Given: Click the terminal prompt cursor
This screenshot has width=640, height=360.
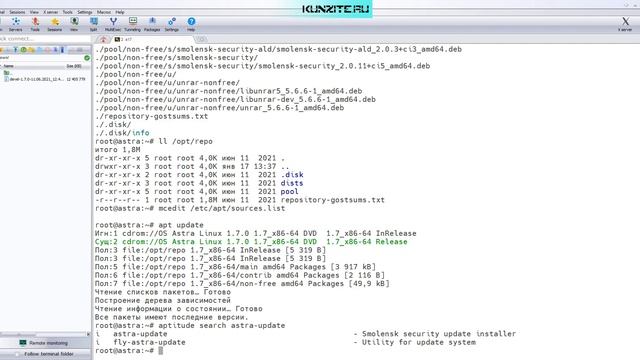Looking at the screenshot, I should pos(160,351).
